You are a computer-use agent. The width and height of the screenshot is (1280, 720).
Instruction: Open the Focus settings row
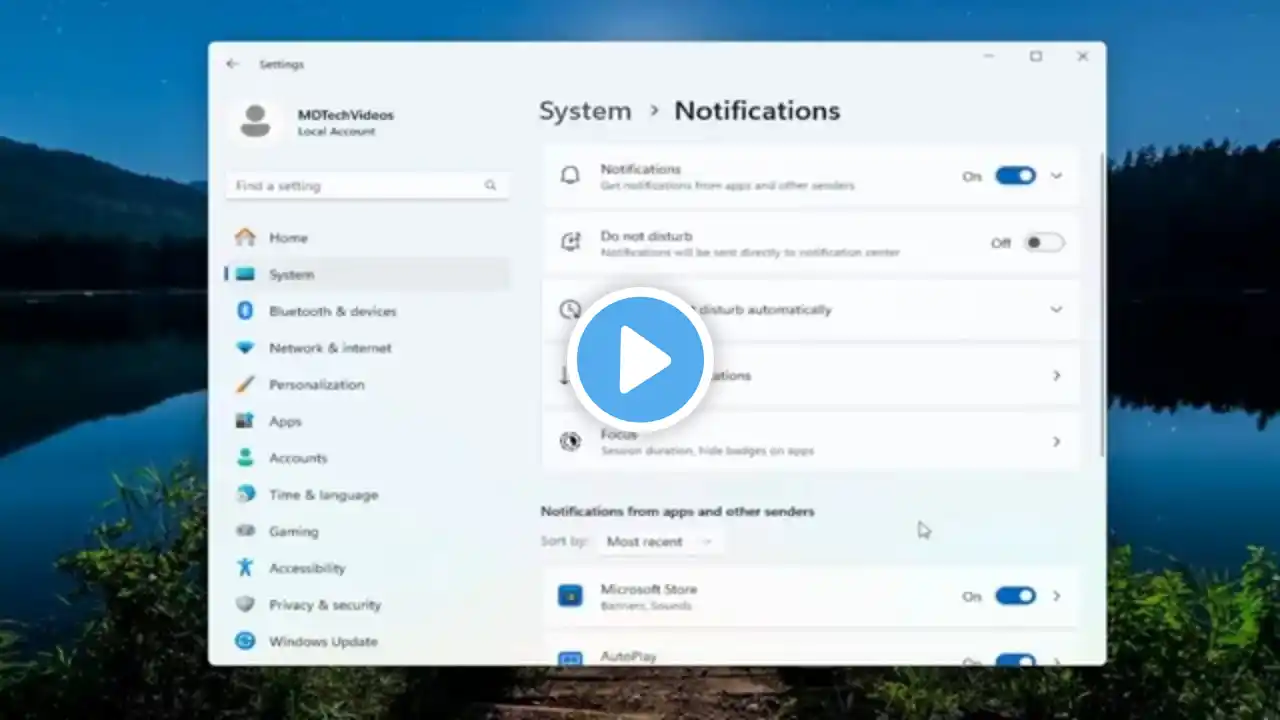point(811,442)
